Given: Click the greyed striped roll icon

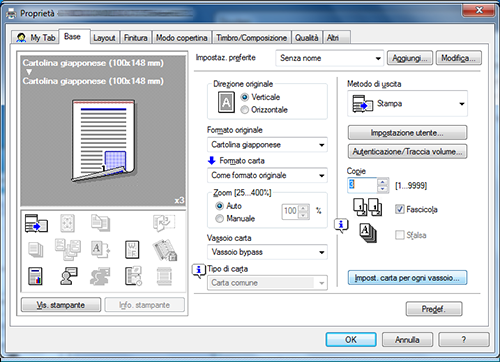Looking at the screenshot, I should tap(164, 276).
